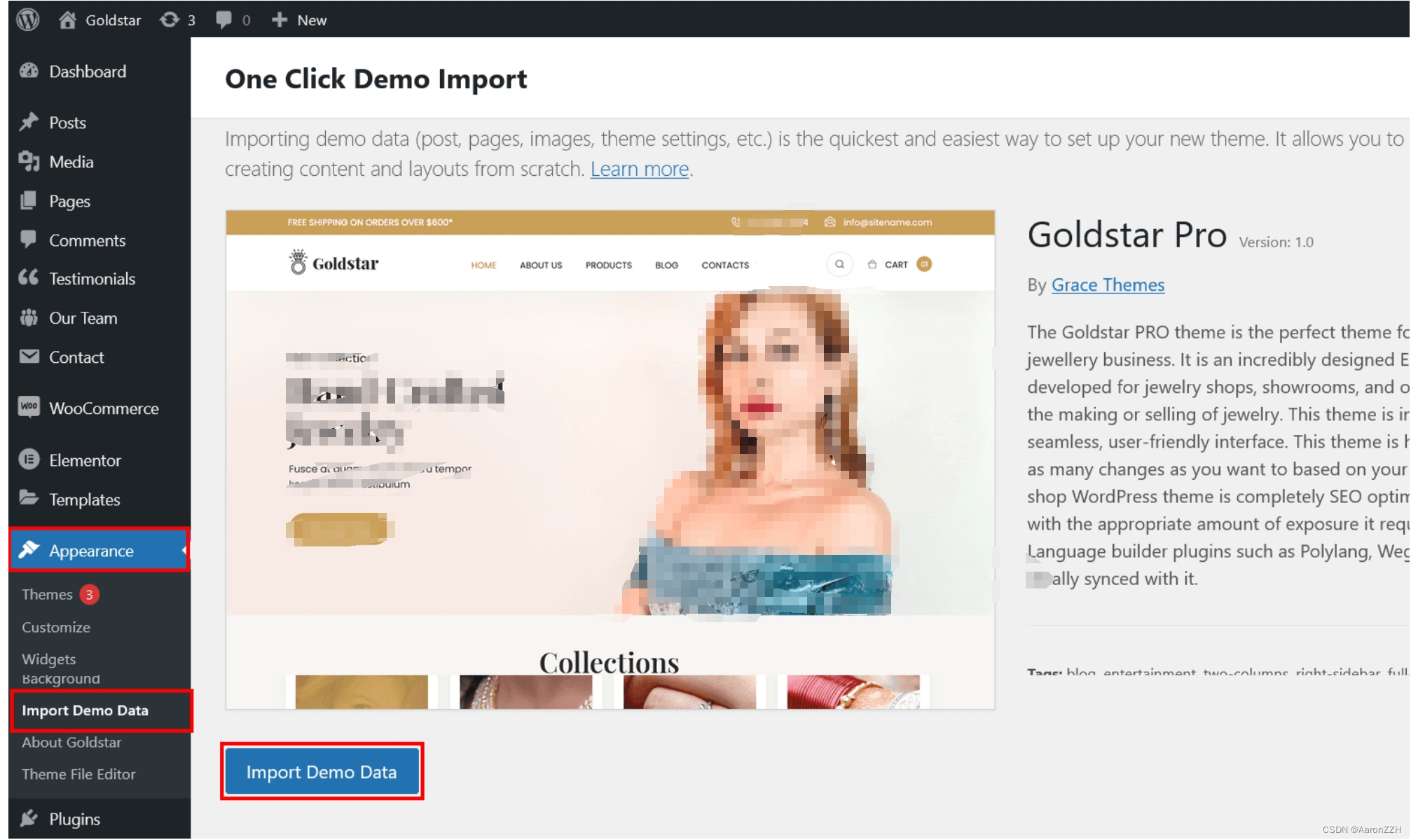Open the comments bubble icon in admin bar
Screen dimensions: 1411x840
(223, 20)
